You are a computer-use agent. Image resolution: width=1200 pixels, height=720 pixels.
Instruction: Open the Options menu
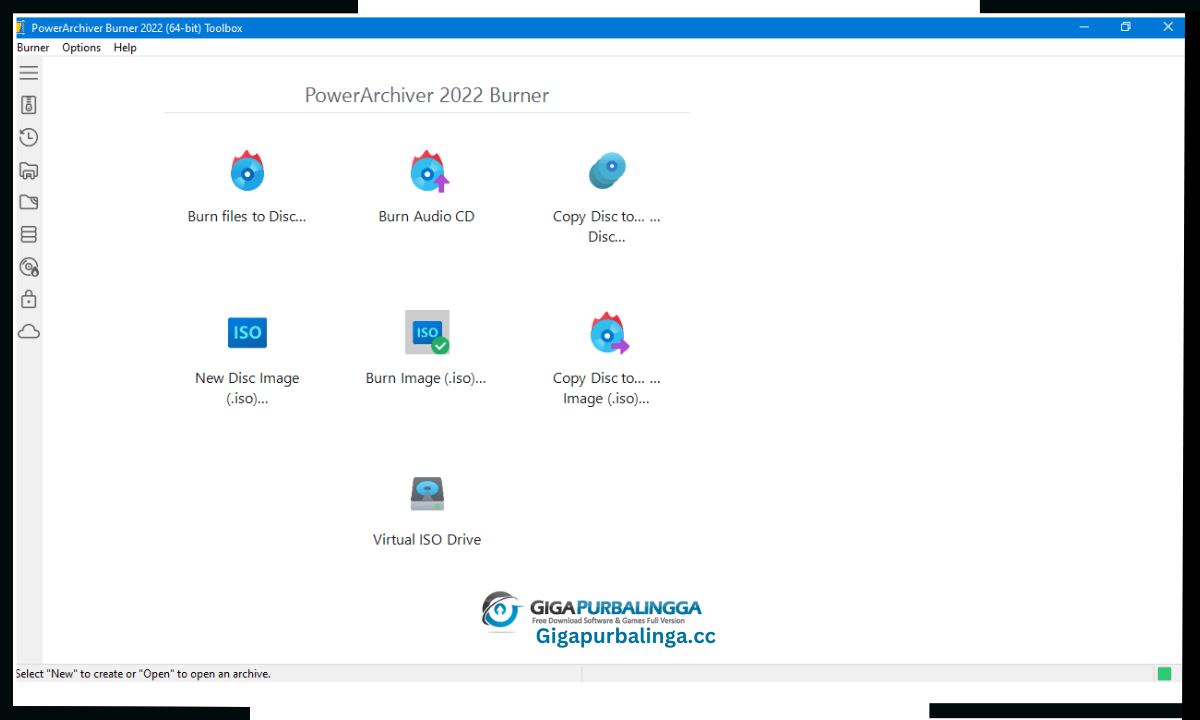pos(81,48)
